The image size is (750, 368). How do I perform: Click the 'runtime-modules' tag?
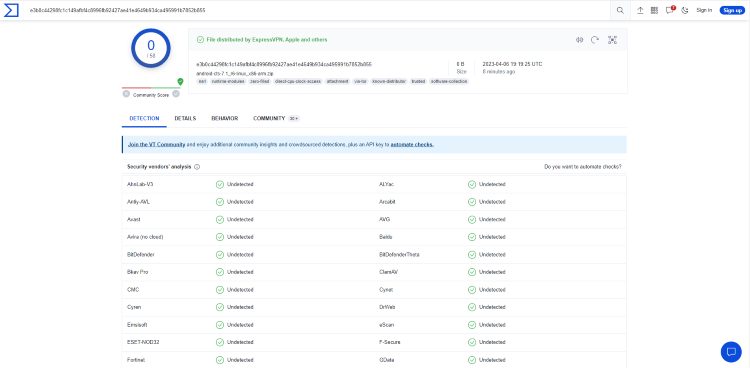coord(227,81)
